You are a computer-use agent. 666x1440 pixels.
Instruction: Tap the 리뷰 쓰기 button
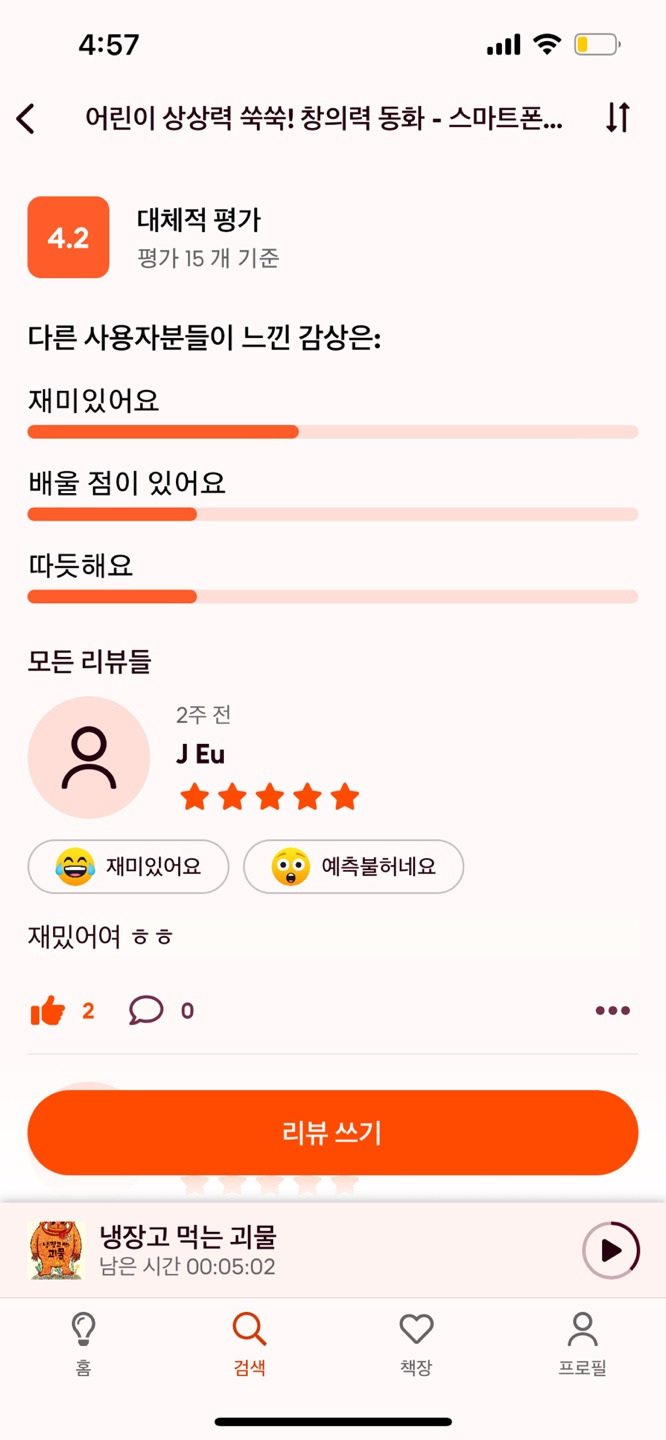[333, 1133]
